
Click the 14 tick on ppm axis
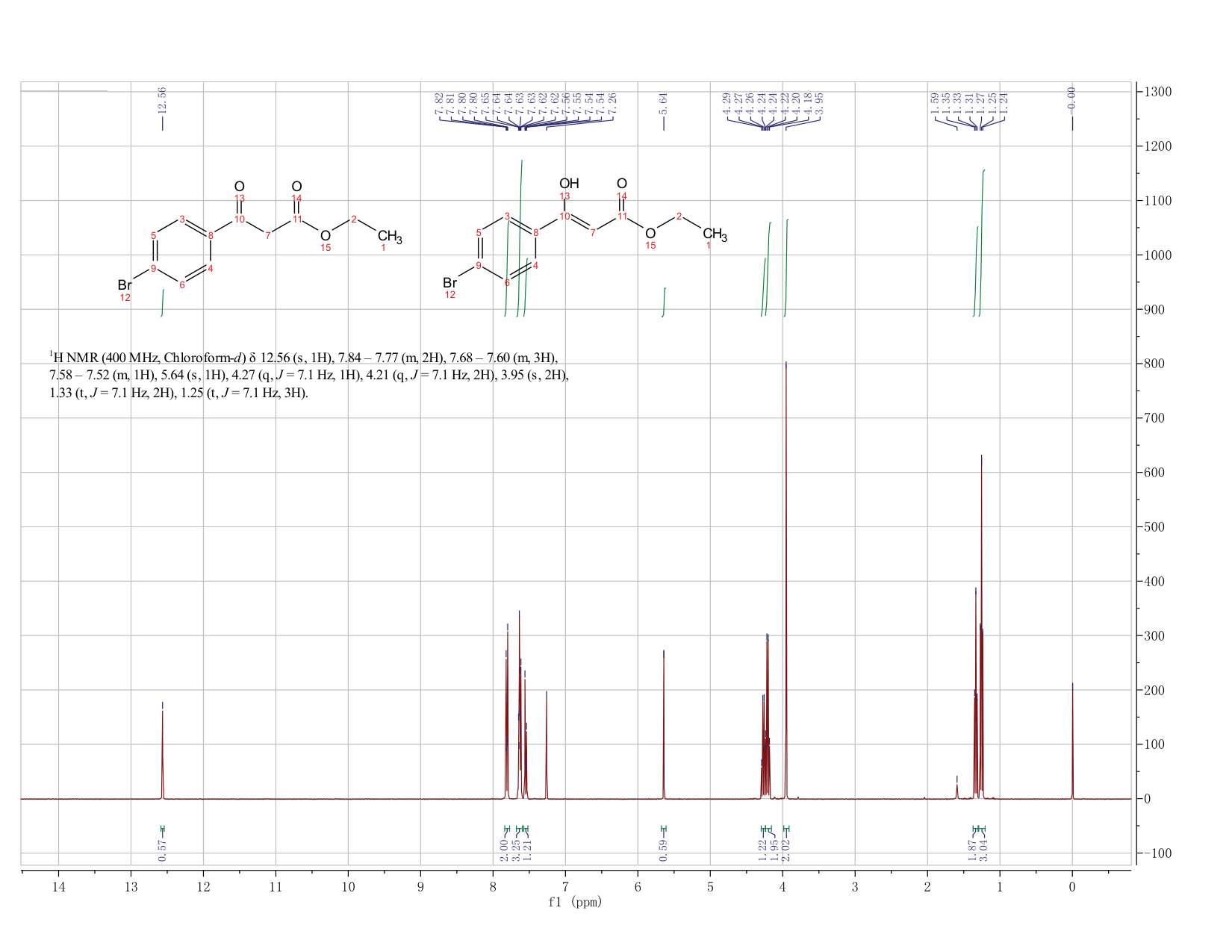[x=58, y=886]
